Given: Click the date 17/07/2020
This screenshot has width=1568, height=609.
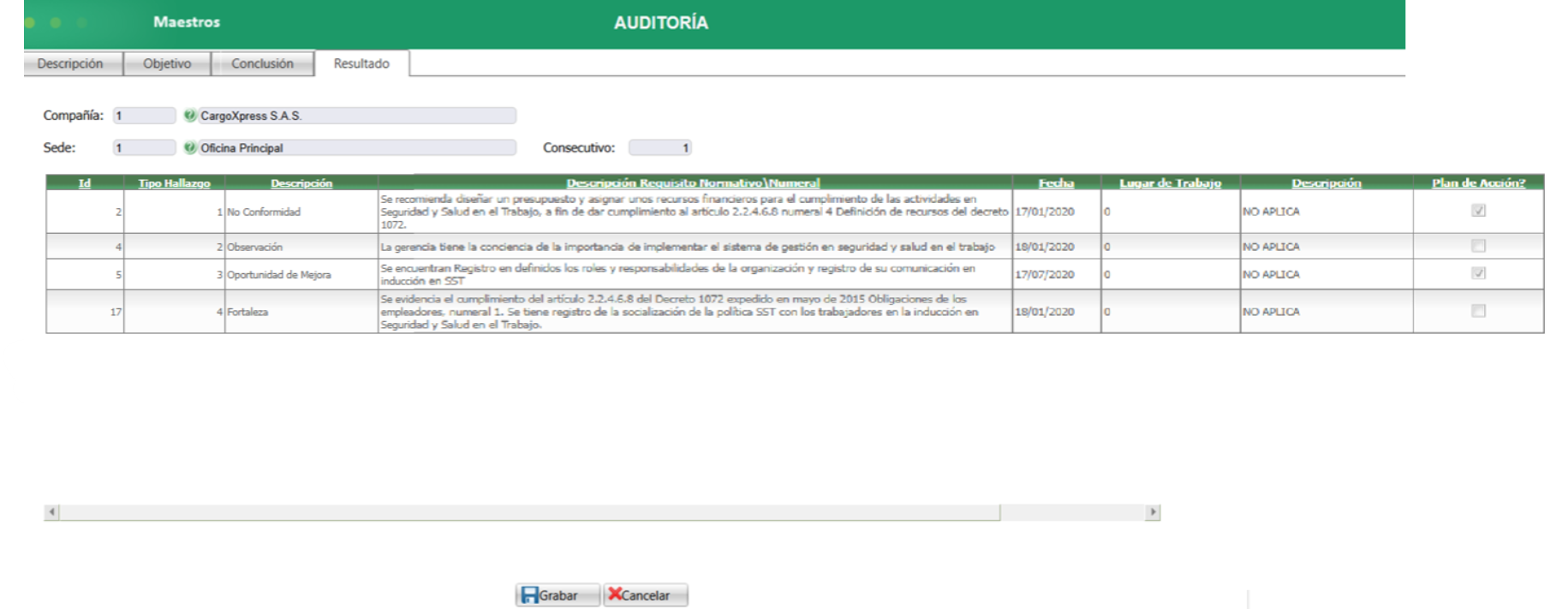Looking at the screenshot, I should tap(1044, 275).
